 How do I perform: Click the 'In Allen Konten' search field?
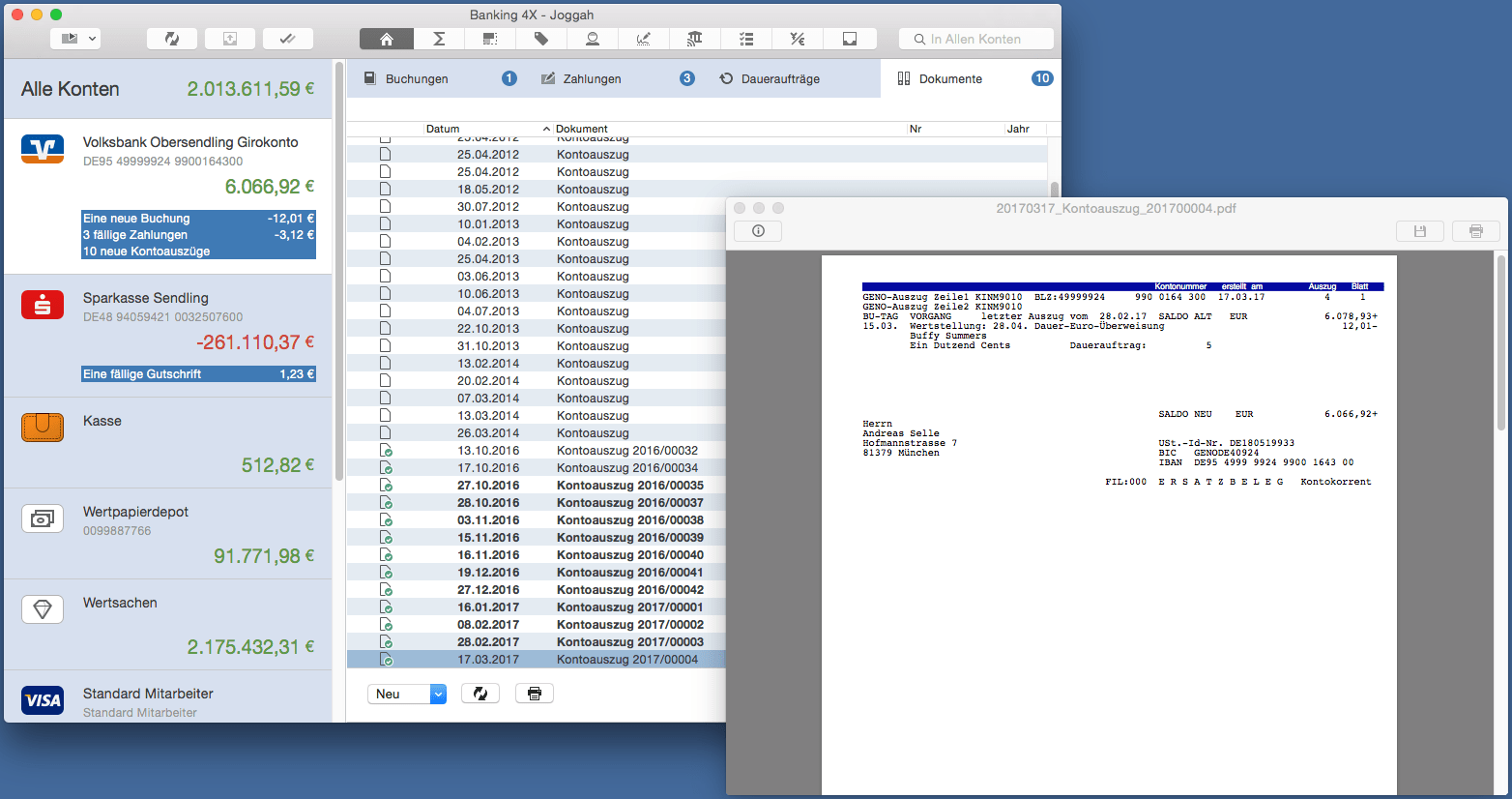click(x=976, y=39)
